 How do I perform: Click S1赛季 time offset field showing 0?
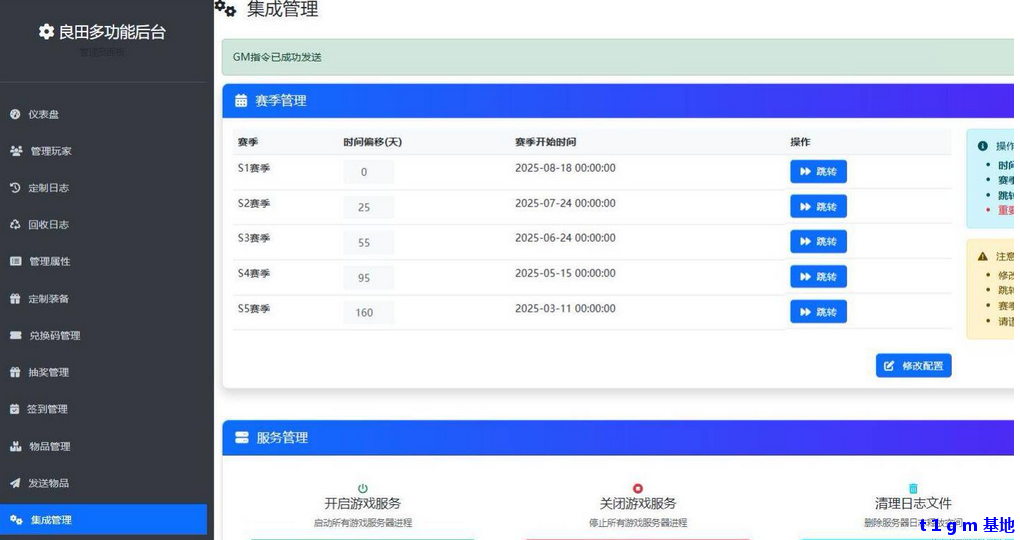click(x=368, y=172)
